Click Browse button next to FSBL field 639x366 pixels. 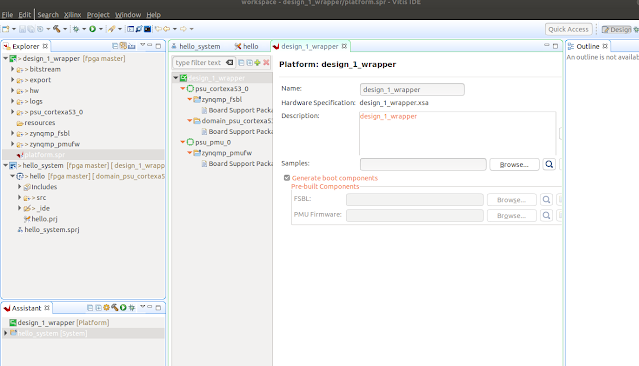pos(511,200)
